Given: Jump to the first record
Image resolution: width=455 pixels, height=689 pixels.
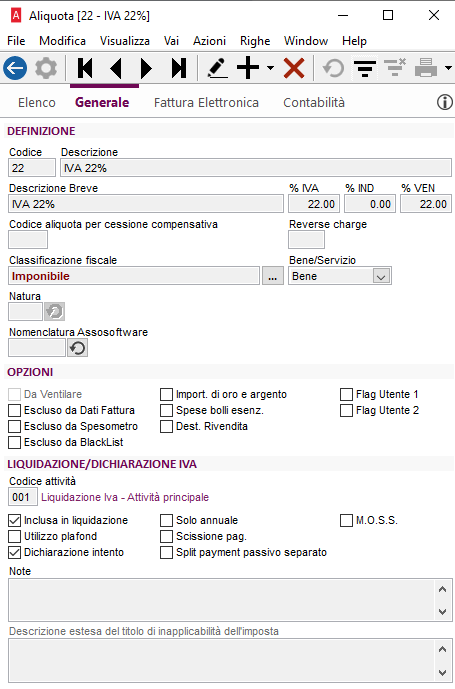Looking at the screenshot, I should (85, 69).
